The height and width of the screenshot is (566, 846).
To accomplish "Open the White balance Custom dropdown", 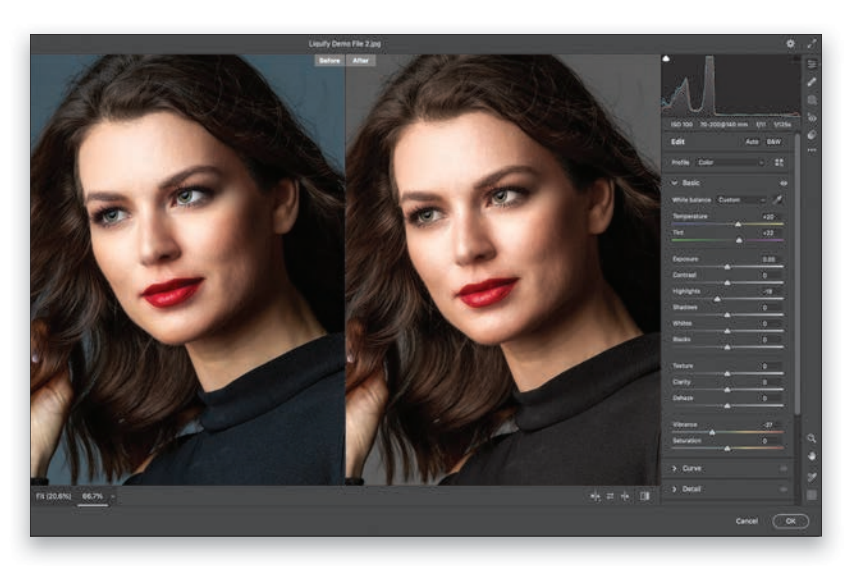I will click(x=740, y=199).
